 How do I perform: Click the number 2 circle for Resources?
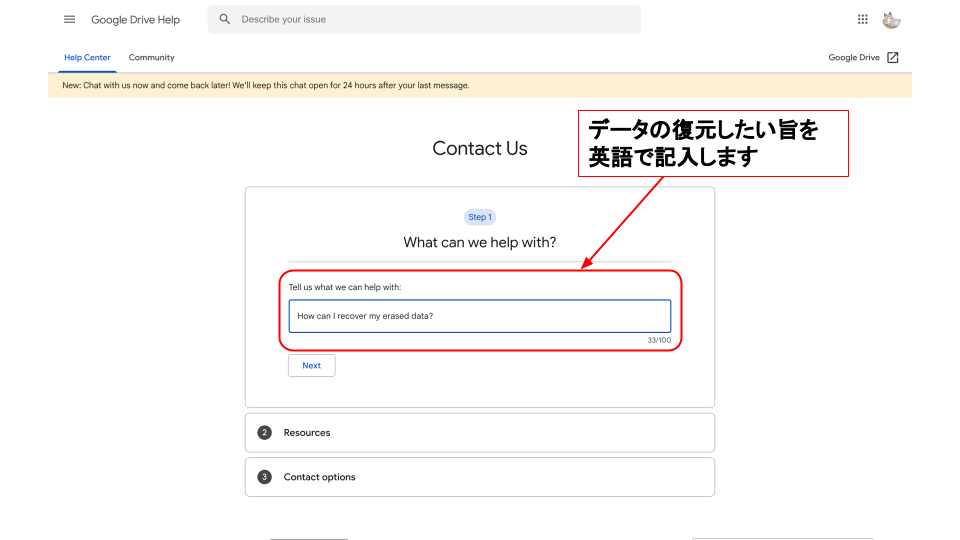click(x=264, y=433)
